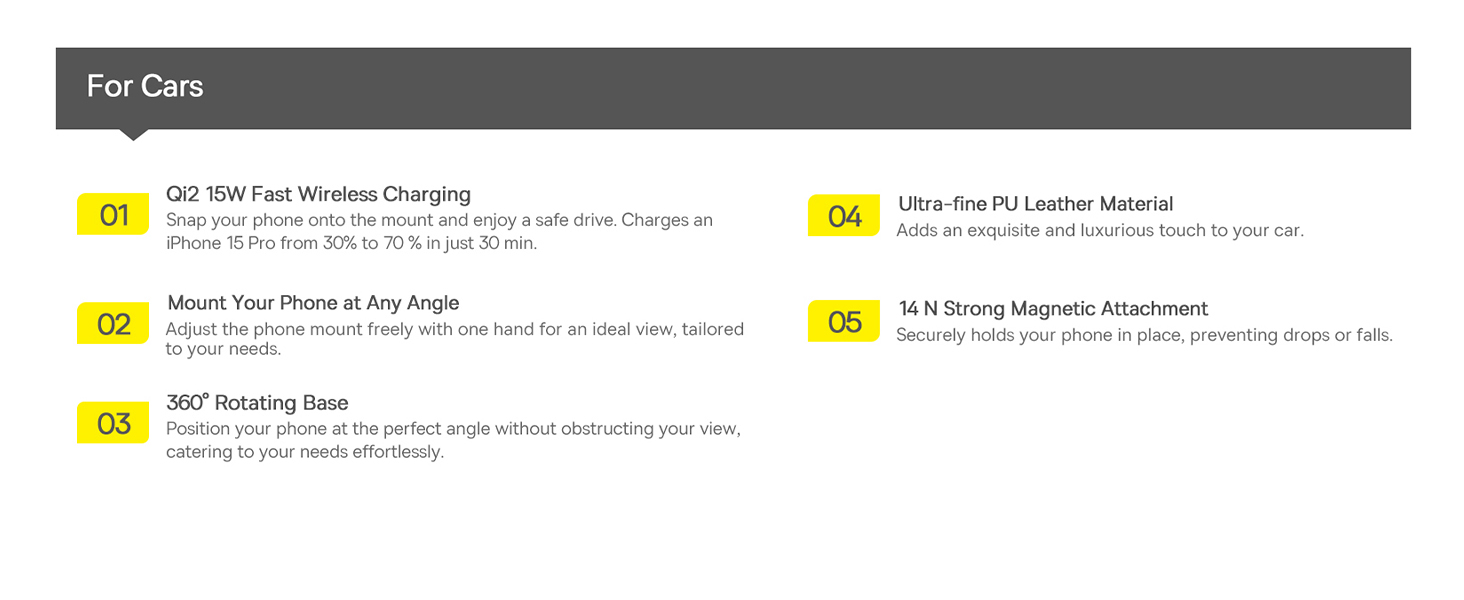The image size is (1464, 600).
Task: Click the "iPhone 15 Pro from 30% to 70%" line
Action: coord(351,243)
